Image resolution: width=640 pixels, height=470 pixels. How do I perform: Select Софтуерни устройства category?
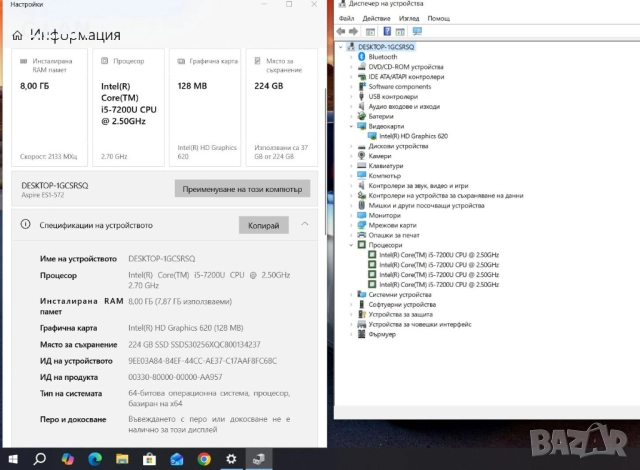pos(402,304)
